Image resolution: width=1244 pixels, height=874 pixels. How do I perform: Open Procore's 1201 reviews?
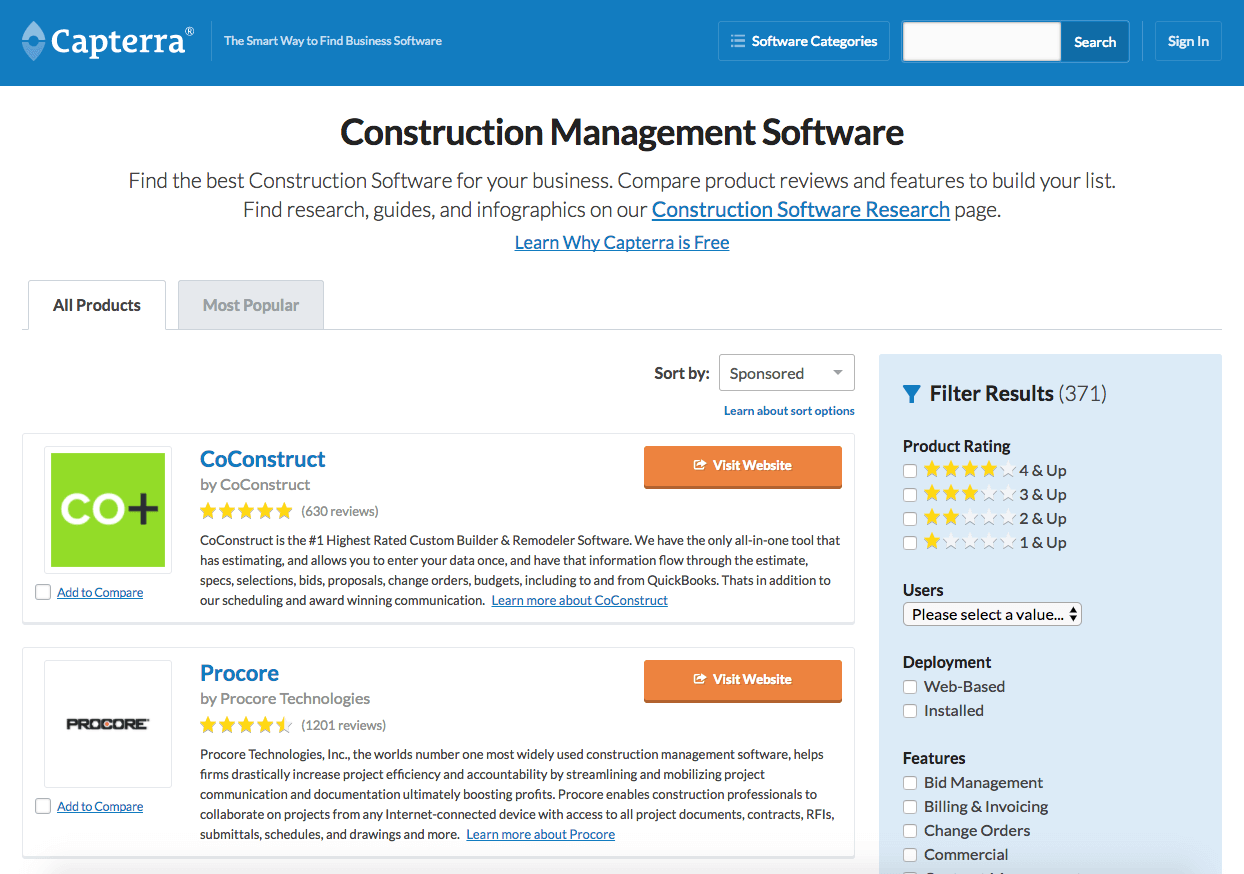pyautogui.click(x=343, y=725)
